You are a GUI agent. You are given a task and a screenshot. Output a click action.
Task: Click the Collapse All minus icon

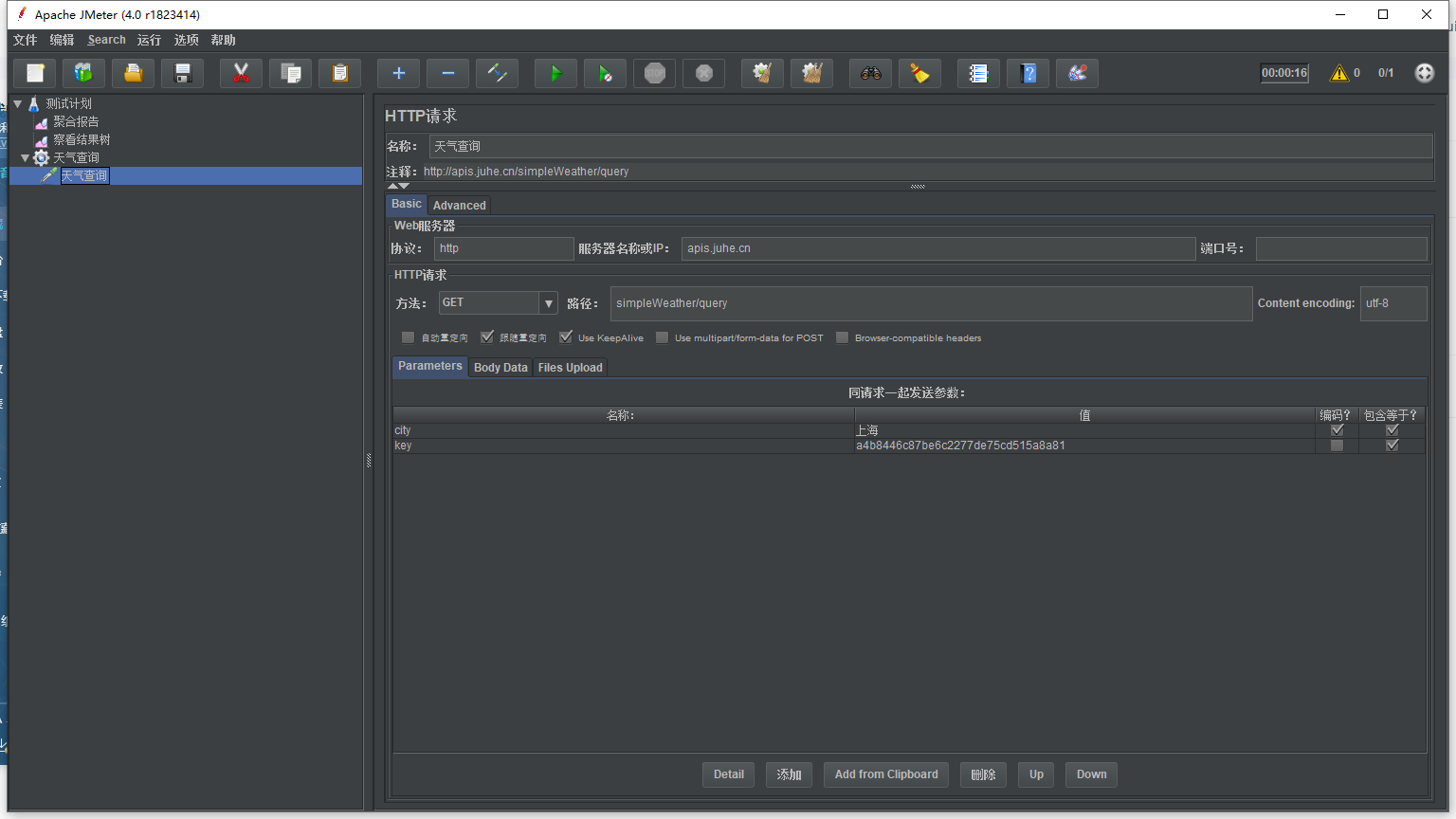448,73
